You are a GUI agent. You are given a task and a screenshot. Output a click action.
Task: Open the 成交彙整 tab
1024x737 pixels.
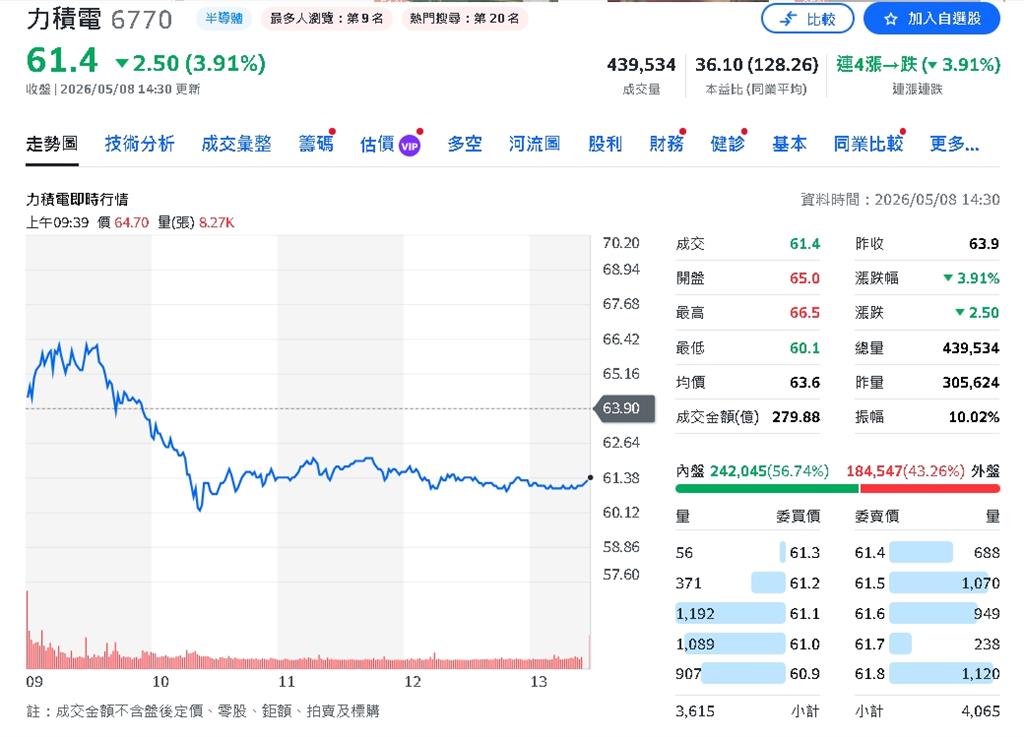pos(236,144)
